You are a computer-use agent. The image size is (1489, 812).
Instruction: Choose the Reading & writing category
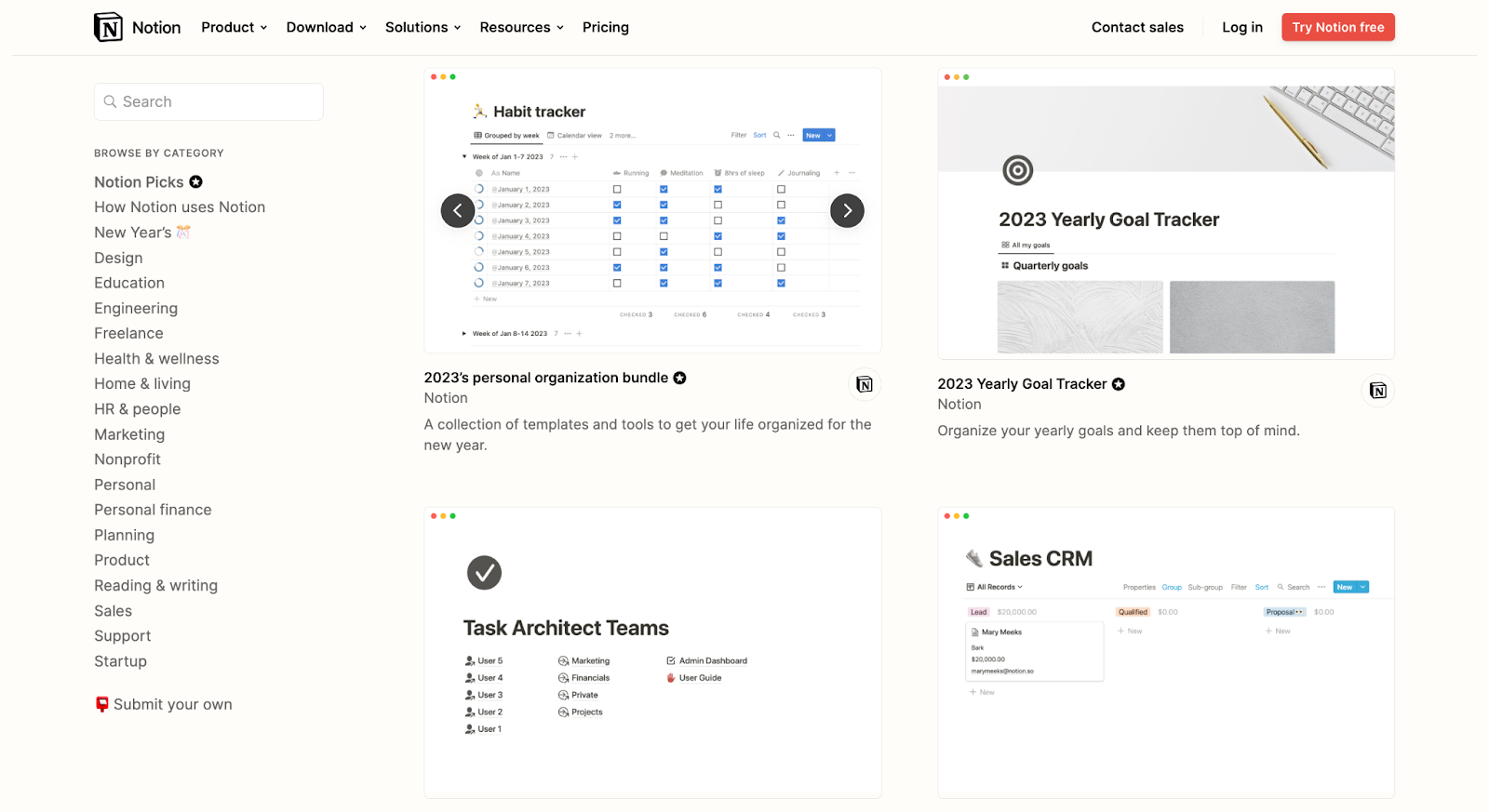coord(155,585)
